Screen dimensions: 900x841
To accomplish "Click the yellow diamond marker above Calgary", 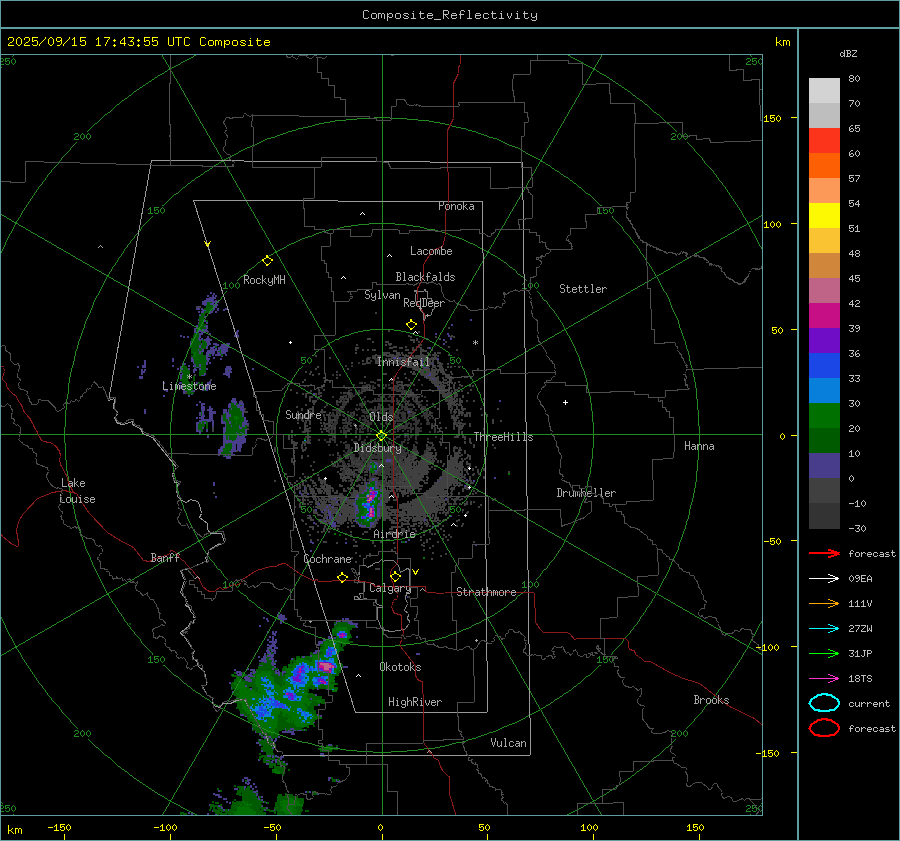I will tap(395, 576).
